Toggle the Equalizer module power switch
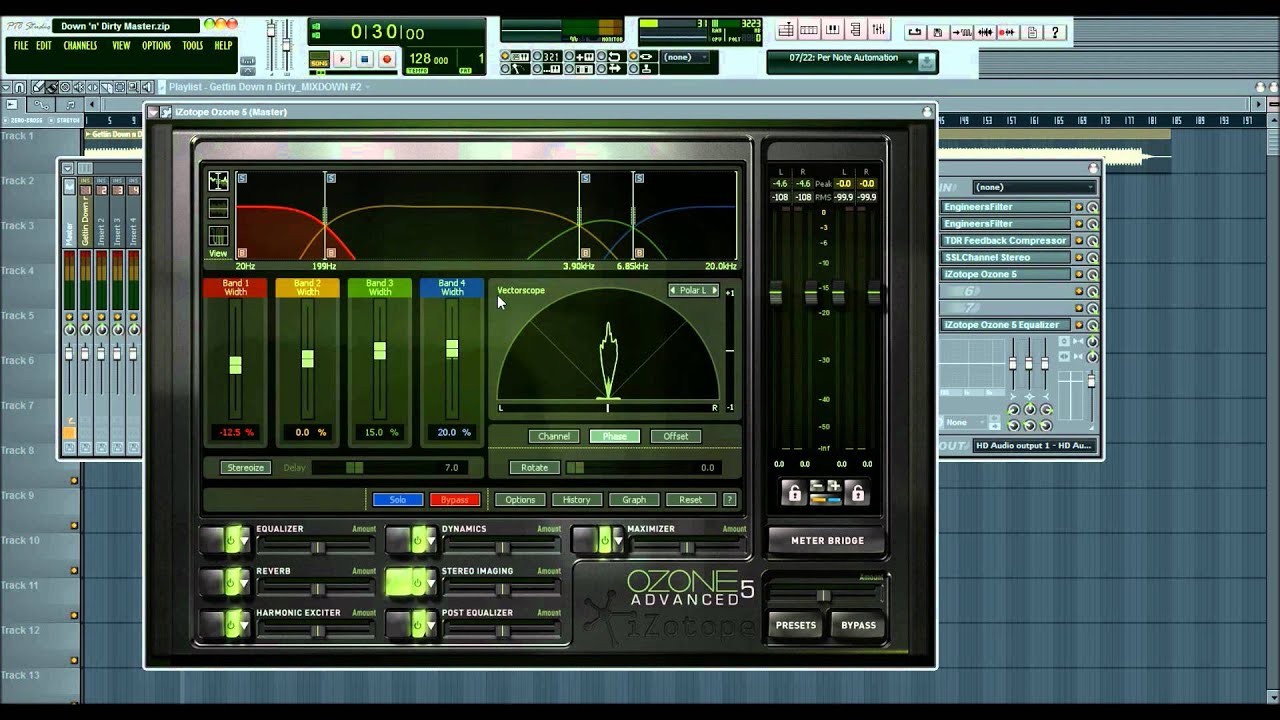1280x720 pixels. click(x=230, y=540)
